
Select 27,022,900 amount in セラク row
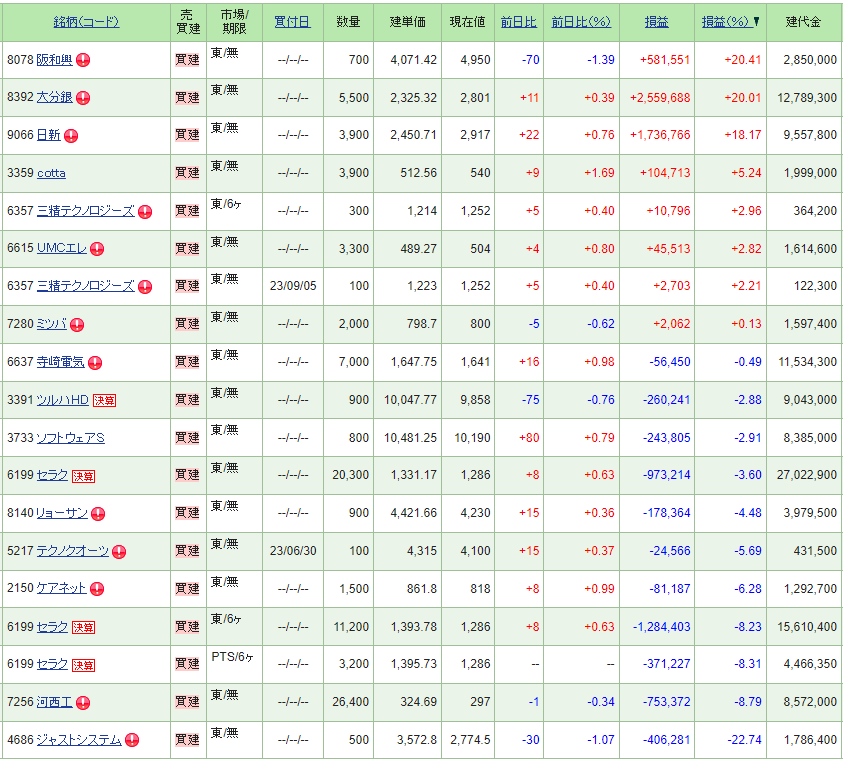(806, 475)
